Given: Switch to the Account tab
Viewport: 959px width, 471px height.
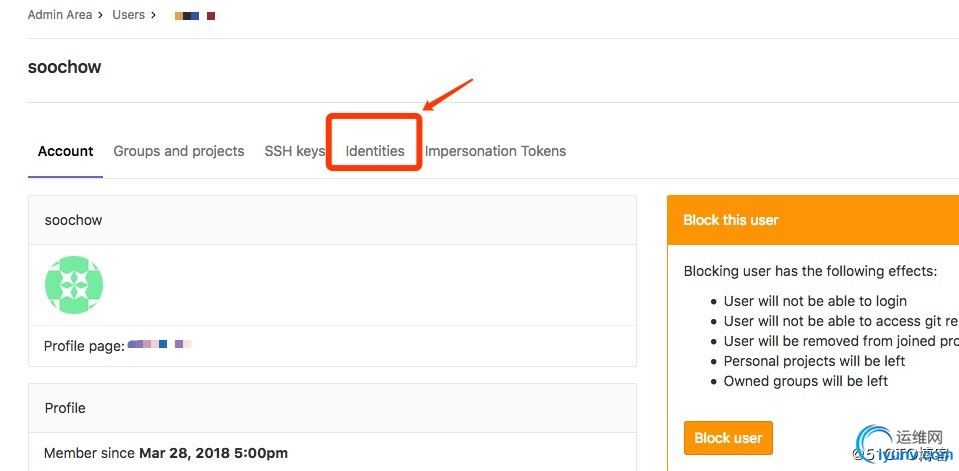Looking at the screenshot, I should pyautogui.click(x=65, y=151).
